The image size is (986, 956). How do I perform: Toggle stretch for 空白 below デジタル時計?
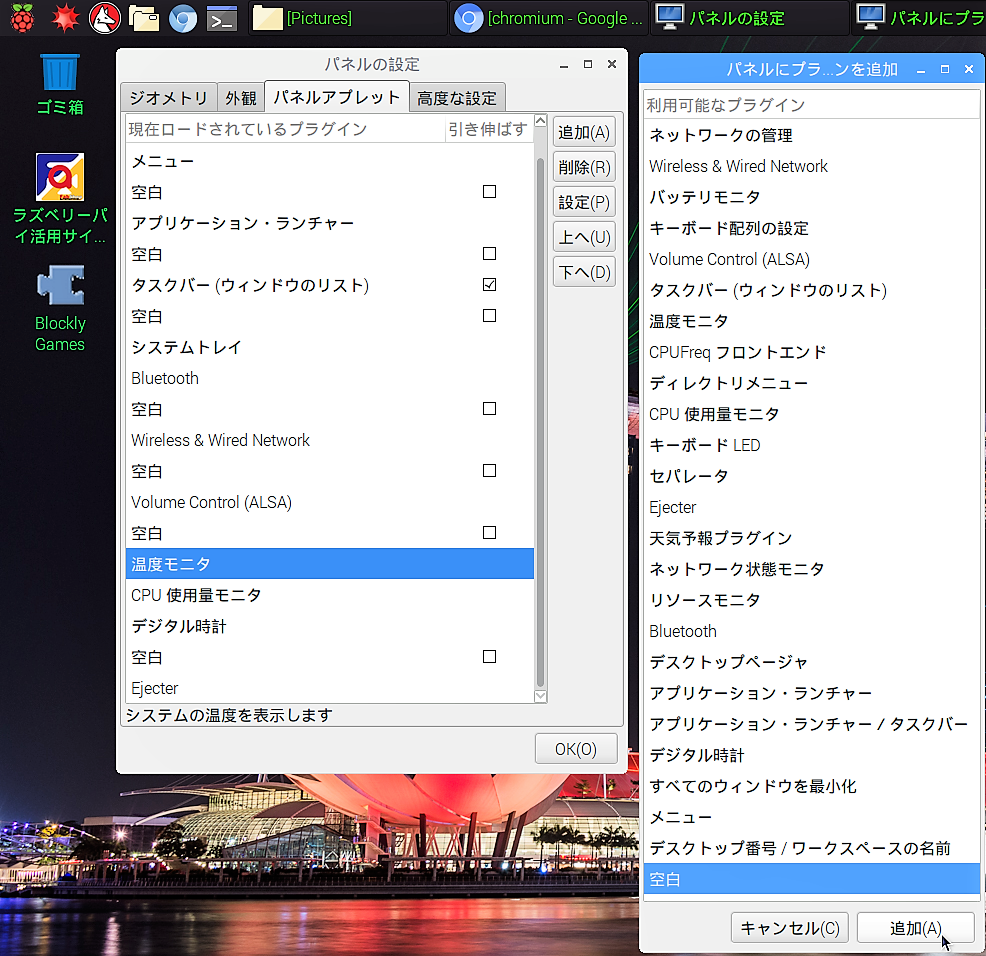(489, 656)
